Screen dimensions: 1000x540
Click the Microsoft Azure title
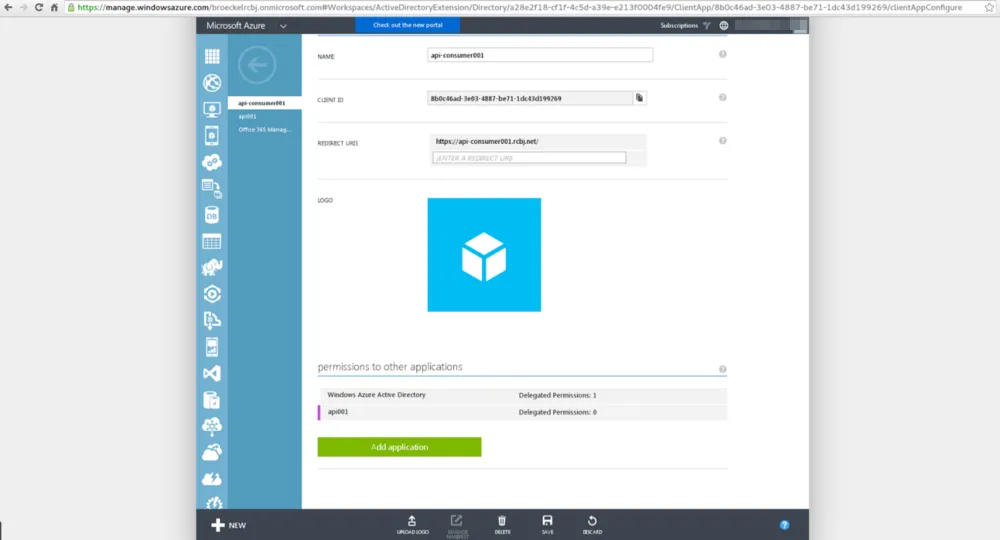pos(235,26)
